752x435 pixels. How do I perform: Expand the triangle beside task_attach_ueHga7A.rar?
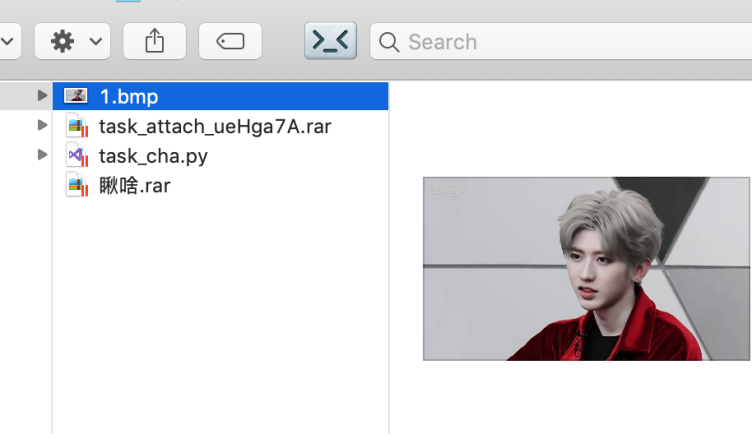tap(42, 126)
